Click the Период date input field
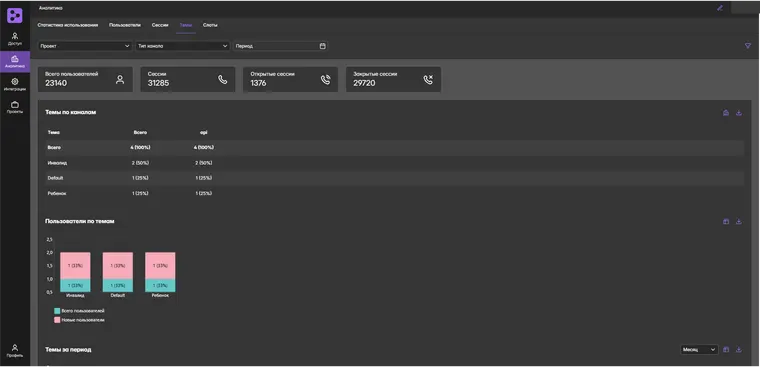Viewport: 760px width, 367px height. [280, 46]
